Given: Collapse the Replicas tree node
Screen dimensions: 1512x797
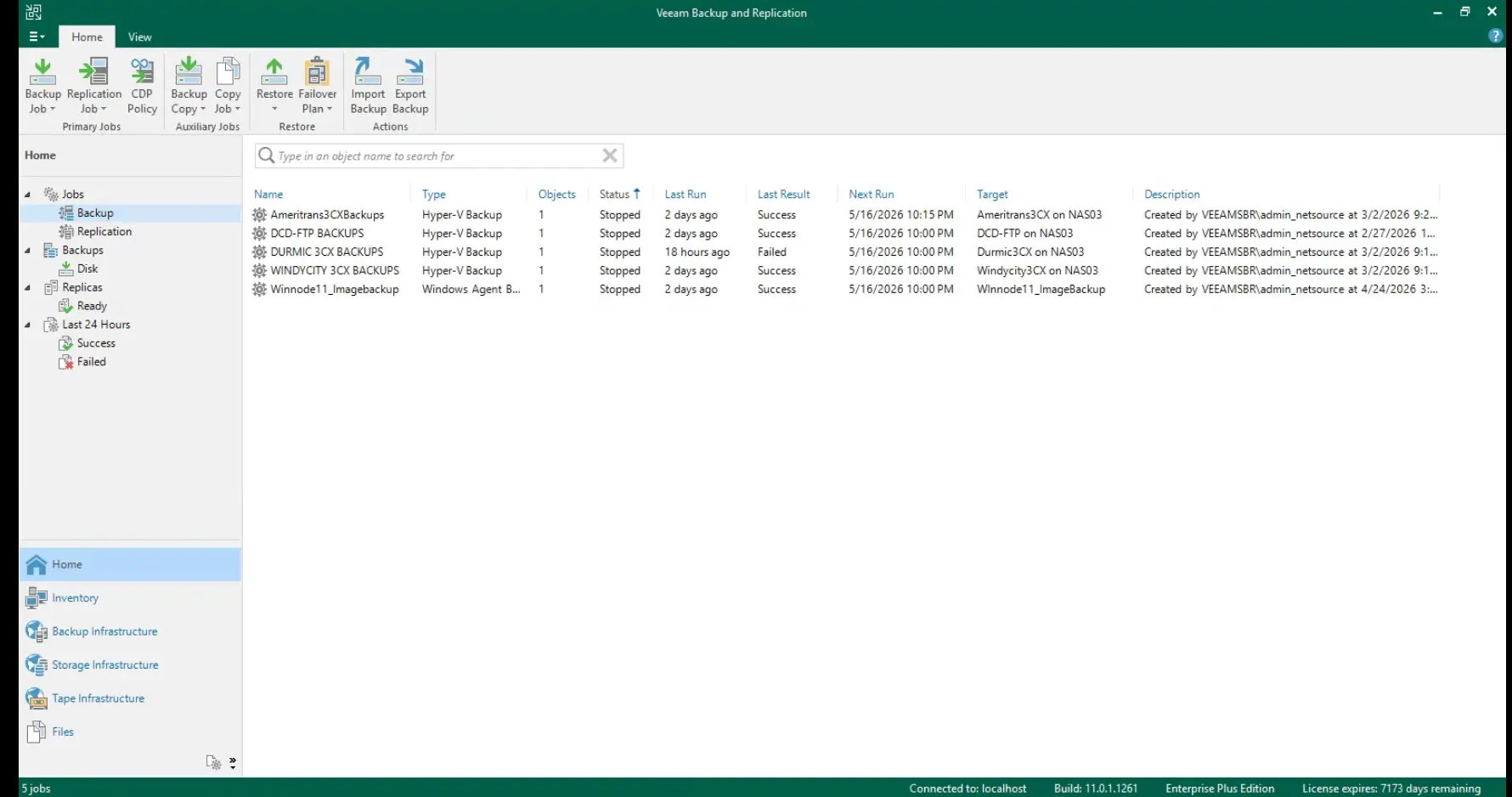Looking at the screenshot, I should point(27,288).
